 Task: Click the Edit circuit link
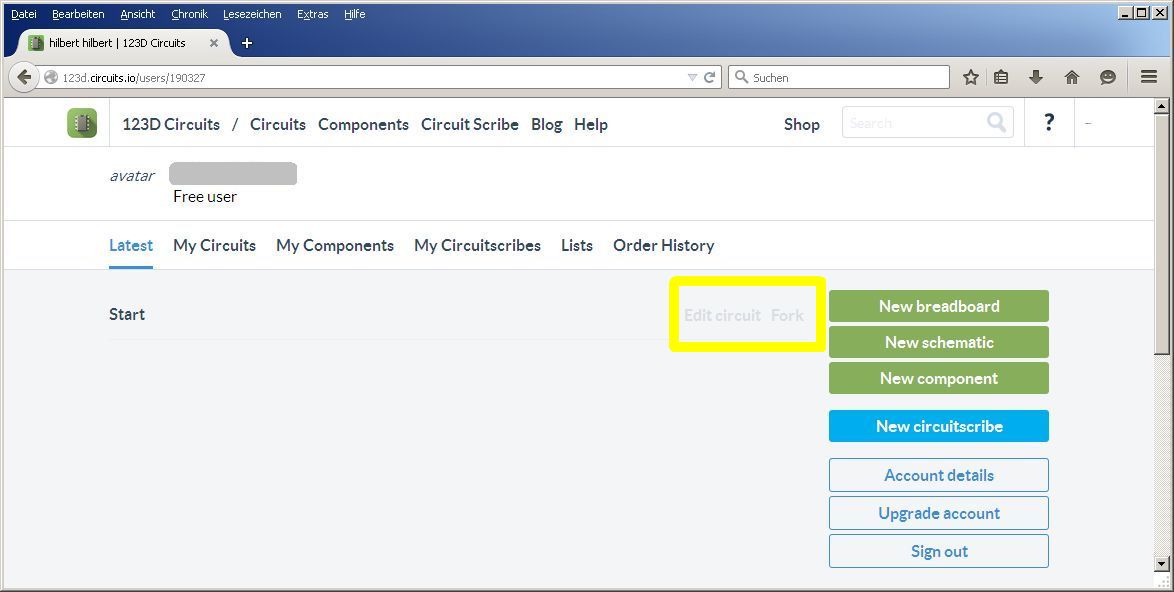[x=722, y=315]
